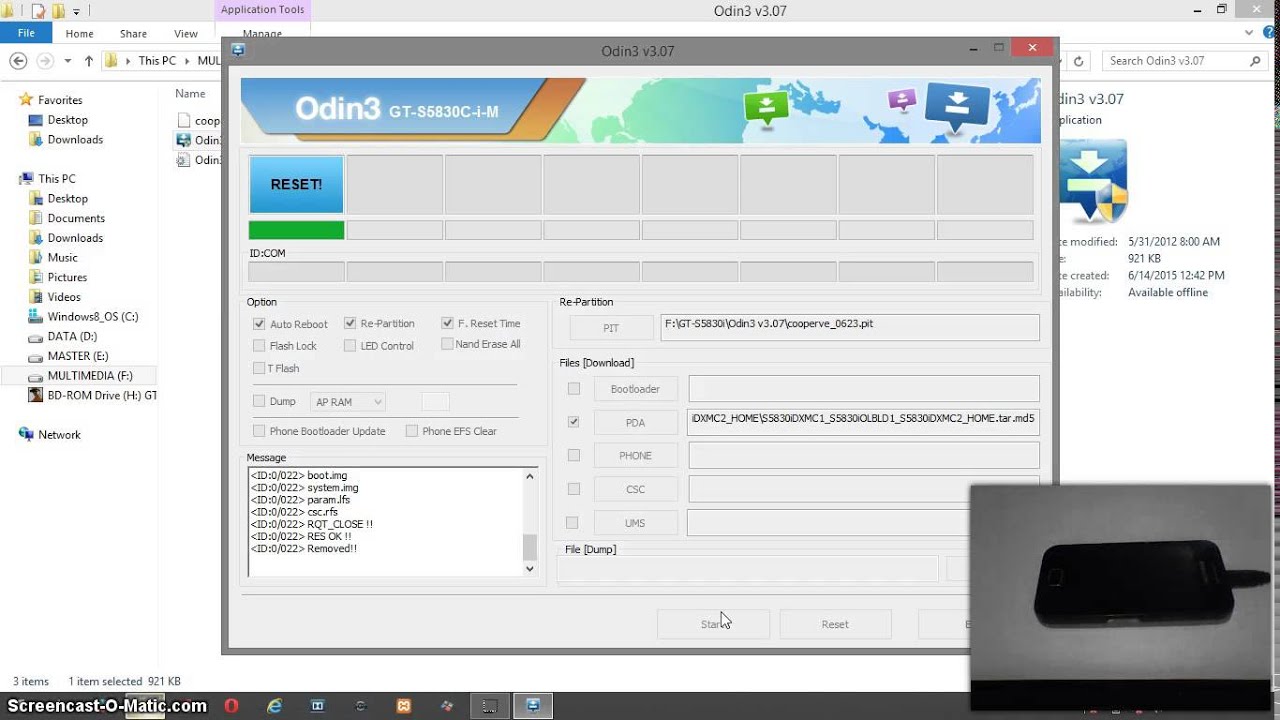Click the refresh icon next to search box
This screenshot has width=1280, height=720.
pos(1078,61)
